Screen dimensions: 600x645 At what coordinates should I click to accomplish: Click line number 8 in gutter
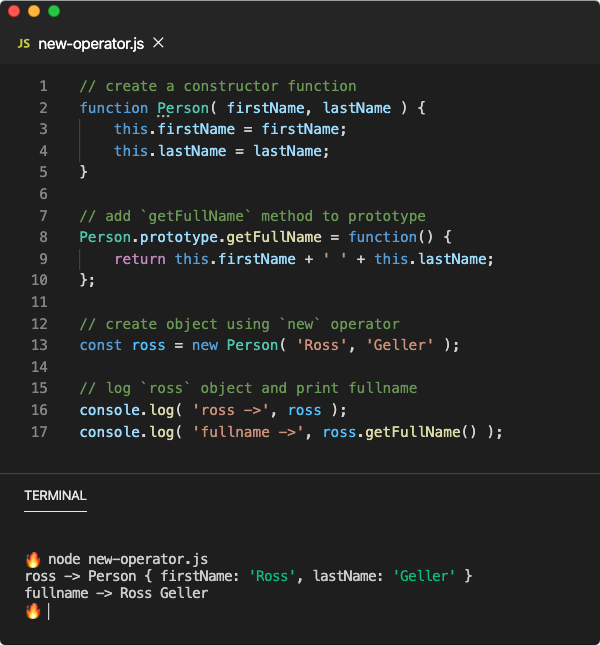pos(43,237)
